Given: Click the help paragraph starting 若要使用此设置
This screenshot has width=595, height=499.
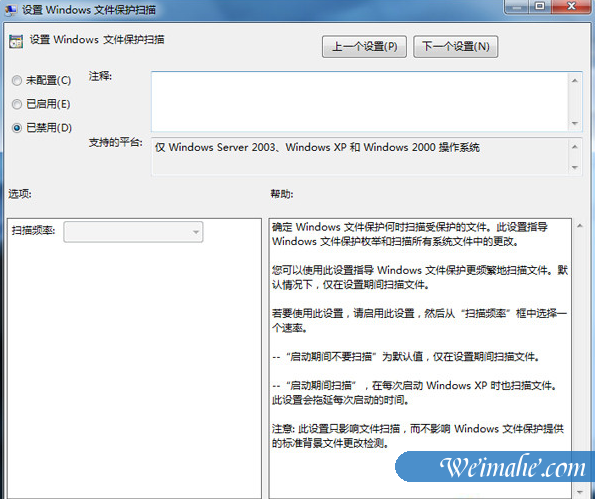Looking at the screenshot, I should pos(419,321).
